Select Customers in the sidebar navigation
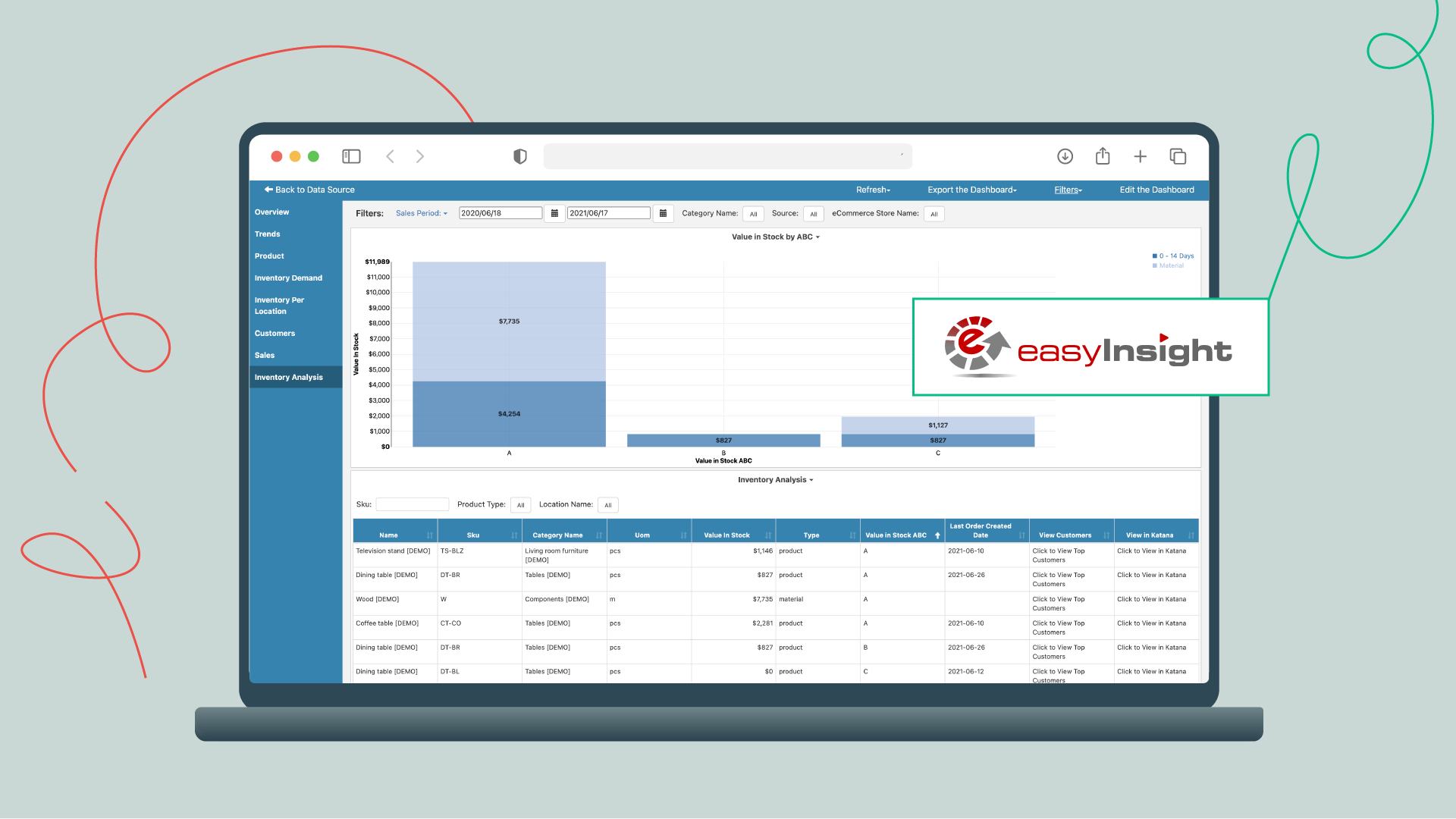This screenshot has height=819, width=1456. pos(275,333)
